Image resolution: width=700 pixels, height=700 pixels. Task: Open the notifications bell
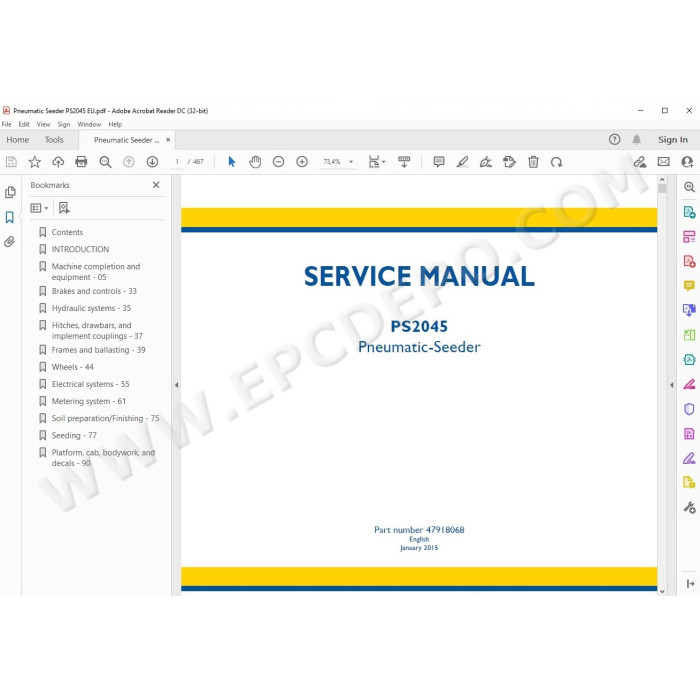(637, 139)
